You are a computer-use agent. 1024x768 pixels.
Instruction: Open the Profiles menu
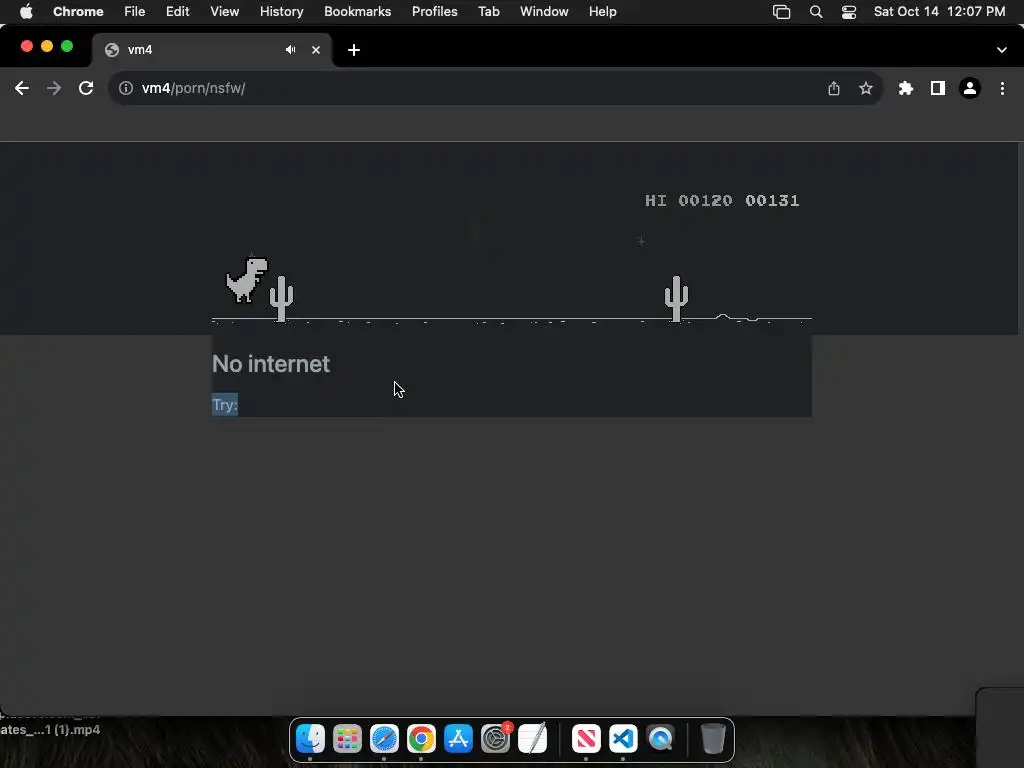434,12
